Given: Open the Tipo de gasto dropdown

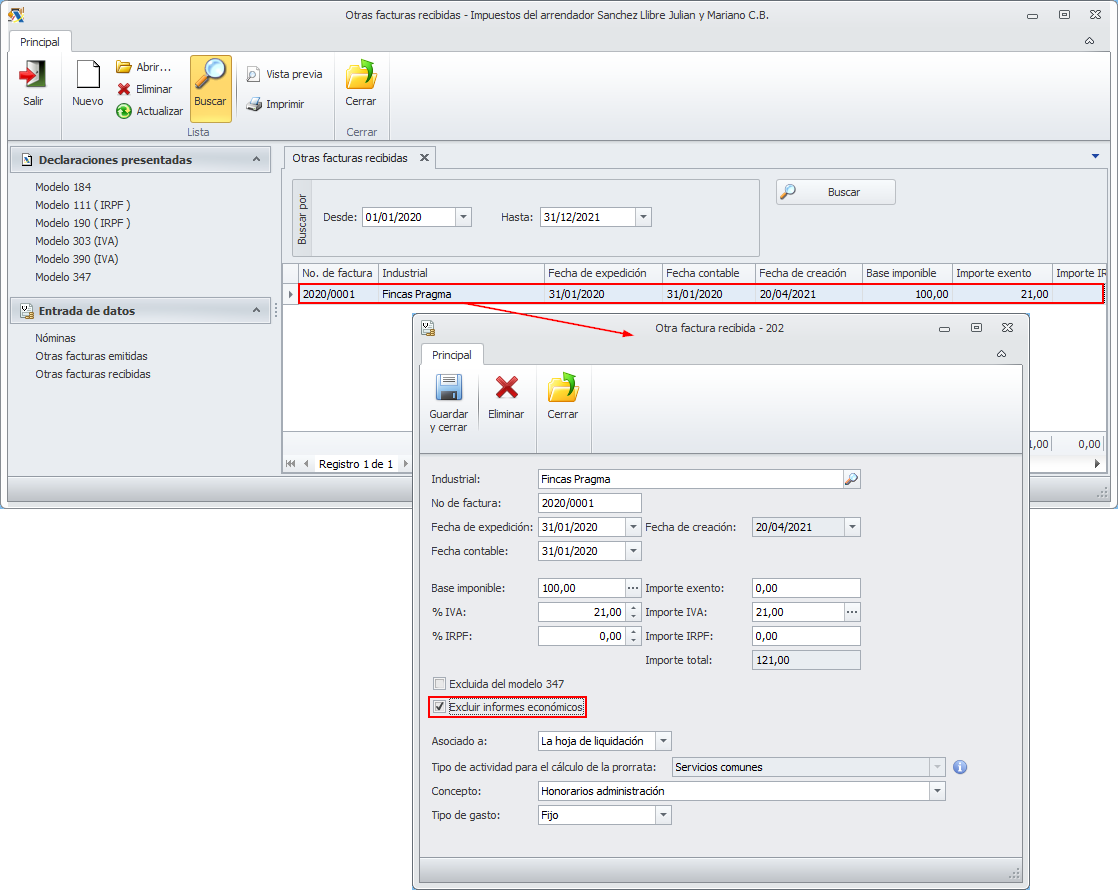Looking at the screenshot, I should (x=662, y=815).
